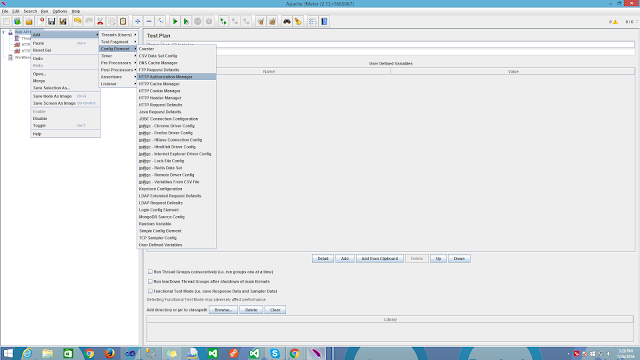Image resolution: width=640 pixels, height=360 pixels.
Task: Click the Clear results broom toolbar icon
Action: coord(260,21)
